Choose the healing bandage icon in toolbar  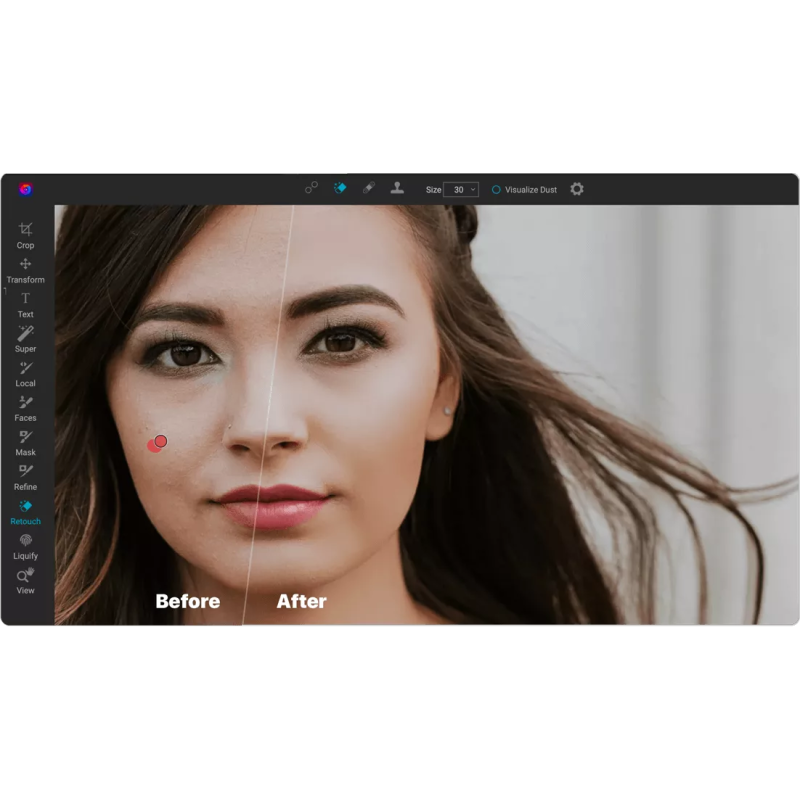pos(368,188)
